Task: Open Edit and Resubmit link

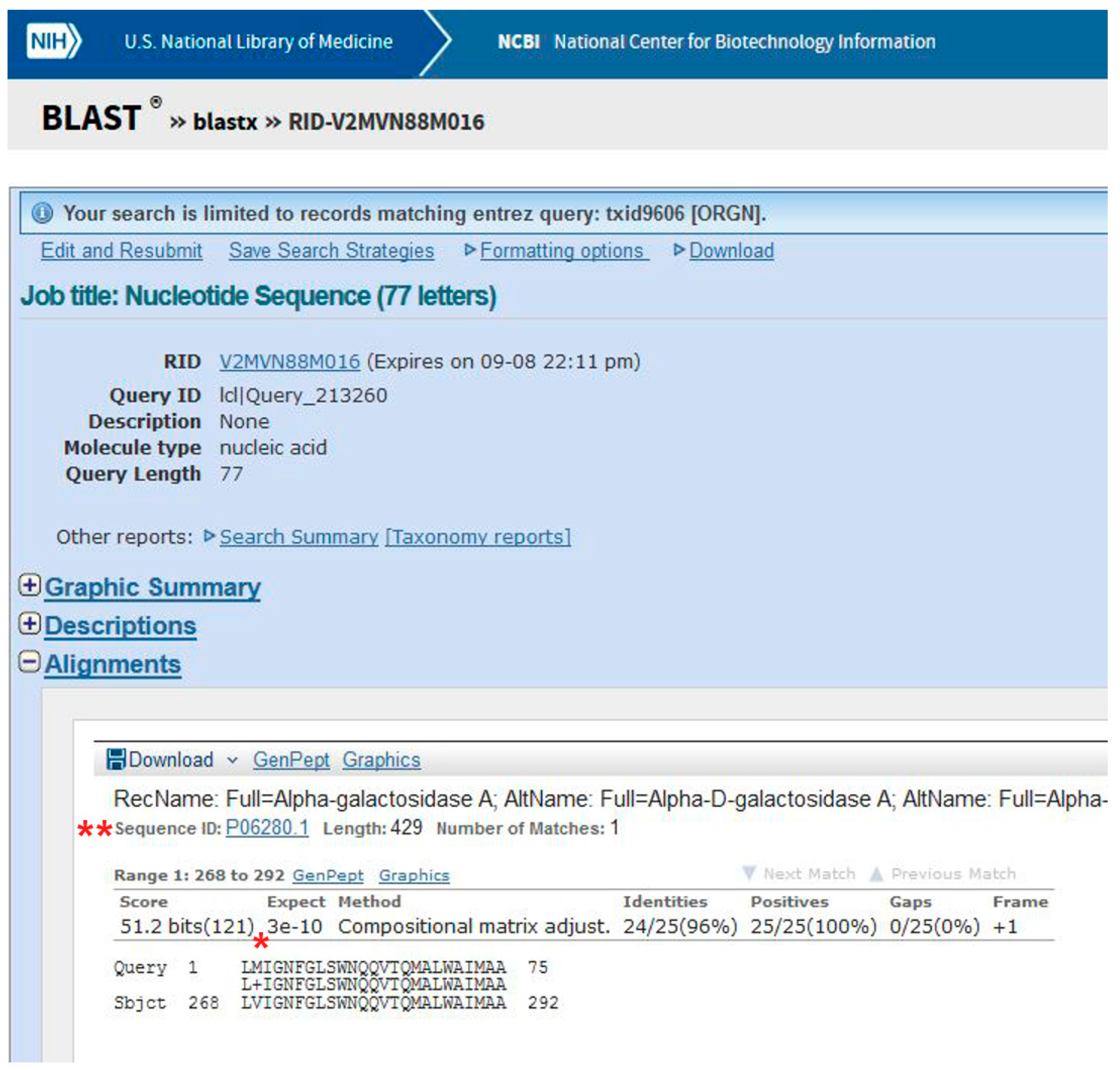Action: 121,251
